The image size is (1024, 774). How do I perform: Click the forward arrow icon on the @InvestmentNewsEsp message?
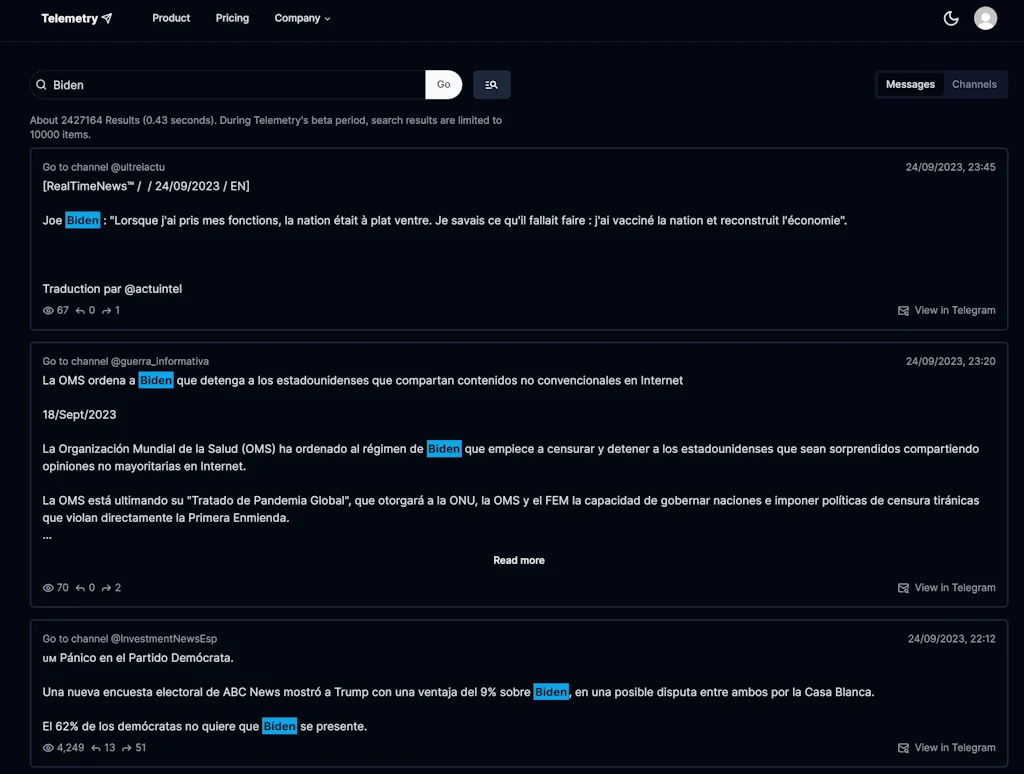pyautogui.click(x=127, y=748)
